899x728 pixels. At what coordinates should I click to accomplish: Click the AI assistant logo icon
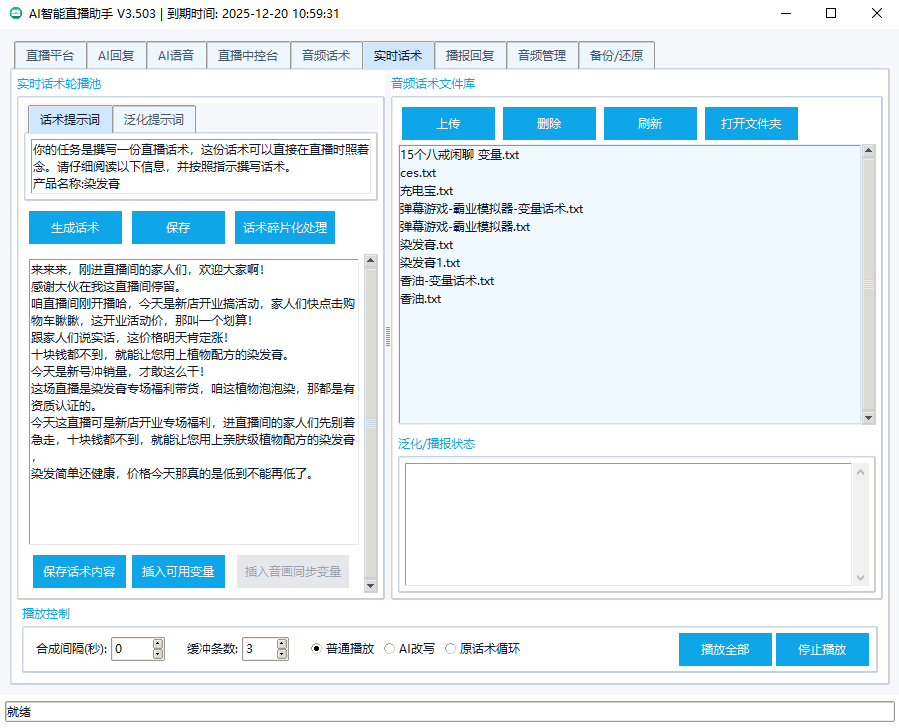pos(15,14)
